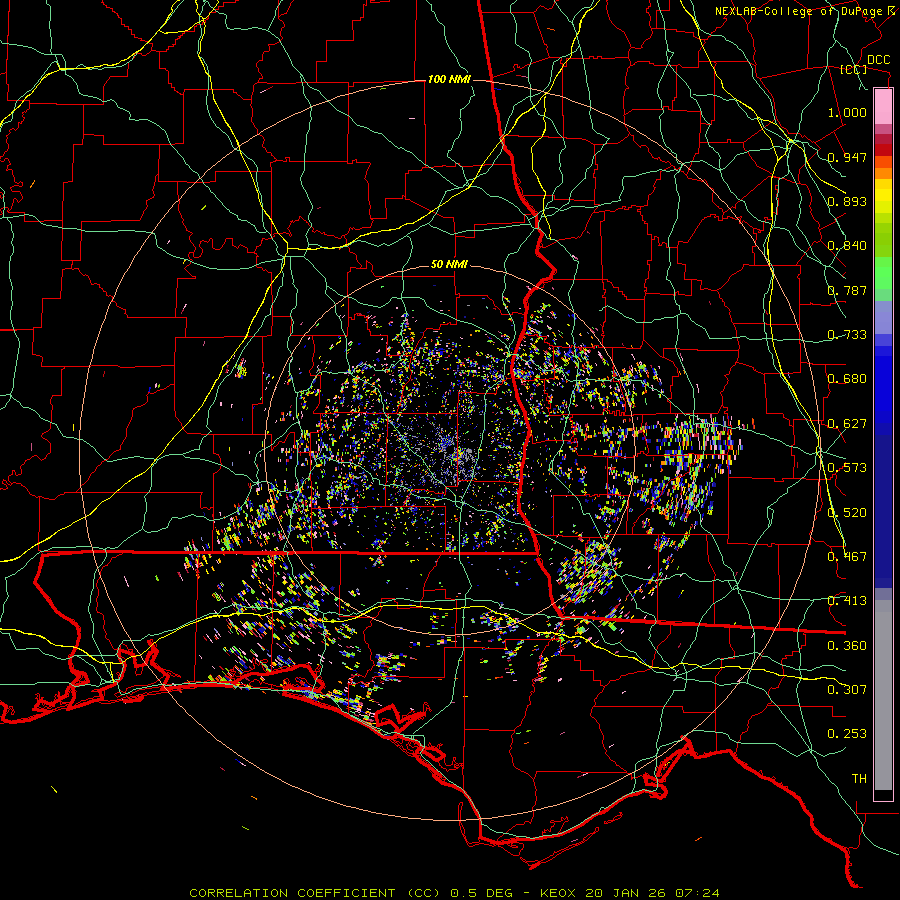The height and width of the screenshot is (900, 900).
Task: Click the 0.253 legend value
Action: click(847, 734)
